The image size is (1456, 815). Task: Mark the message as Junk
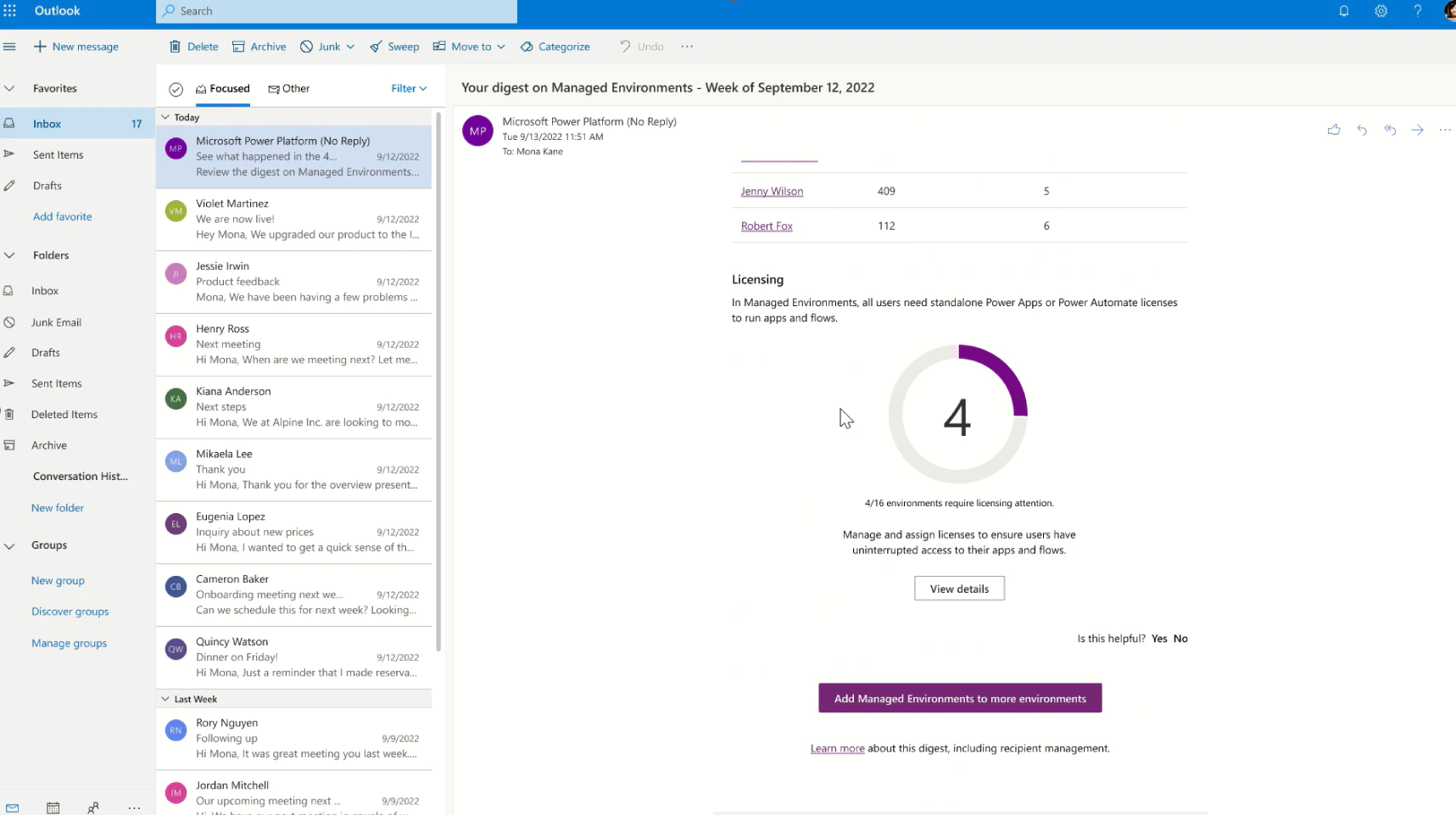click(321, 47)
